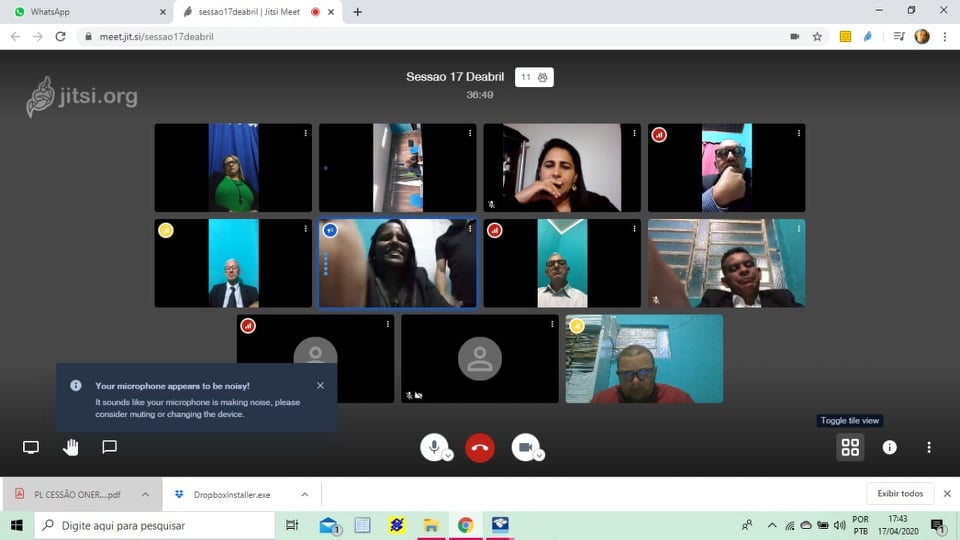Click the jitsi.org logo
This screenshot has height=540, width=960.
pos(82,97)
